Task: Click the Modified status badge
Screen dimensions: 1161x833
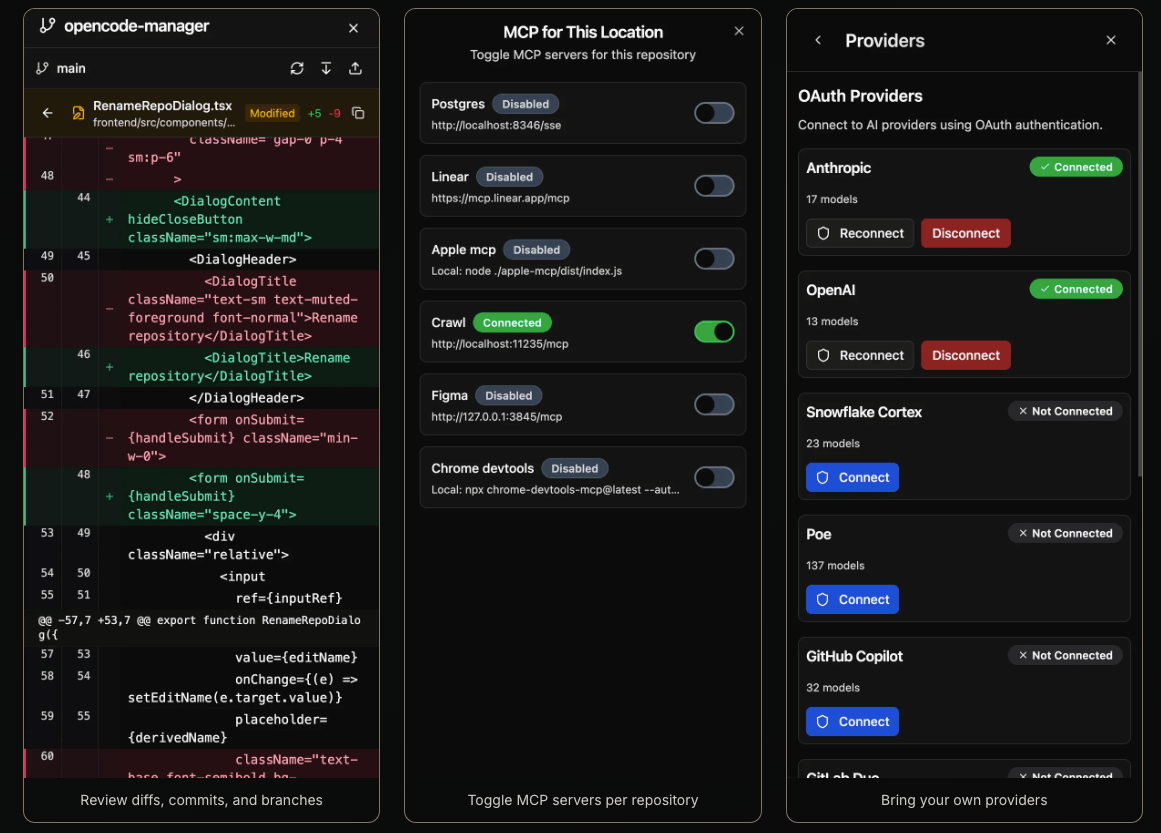Action: [x=272, y=113]
